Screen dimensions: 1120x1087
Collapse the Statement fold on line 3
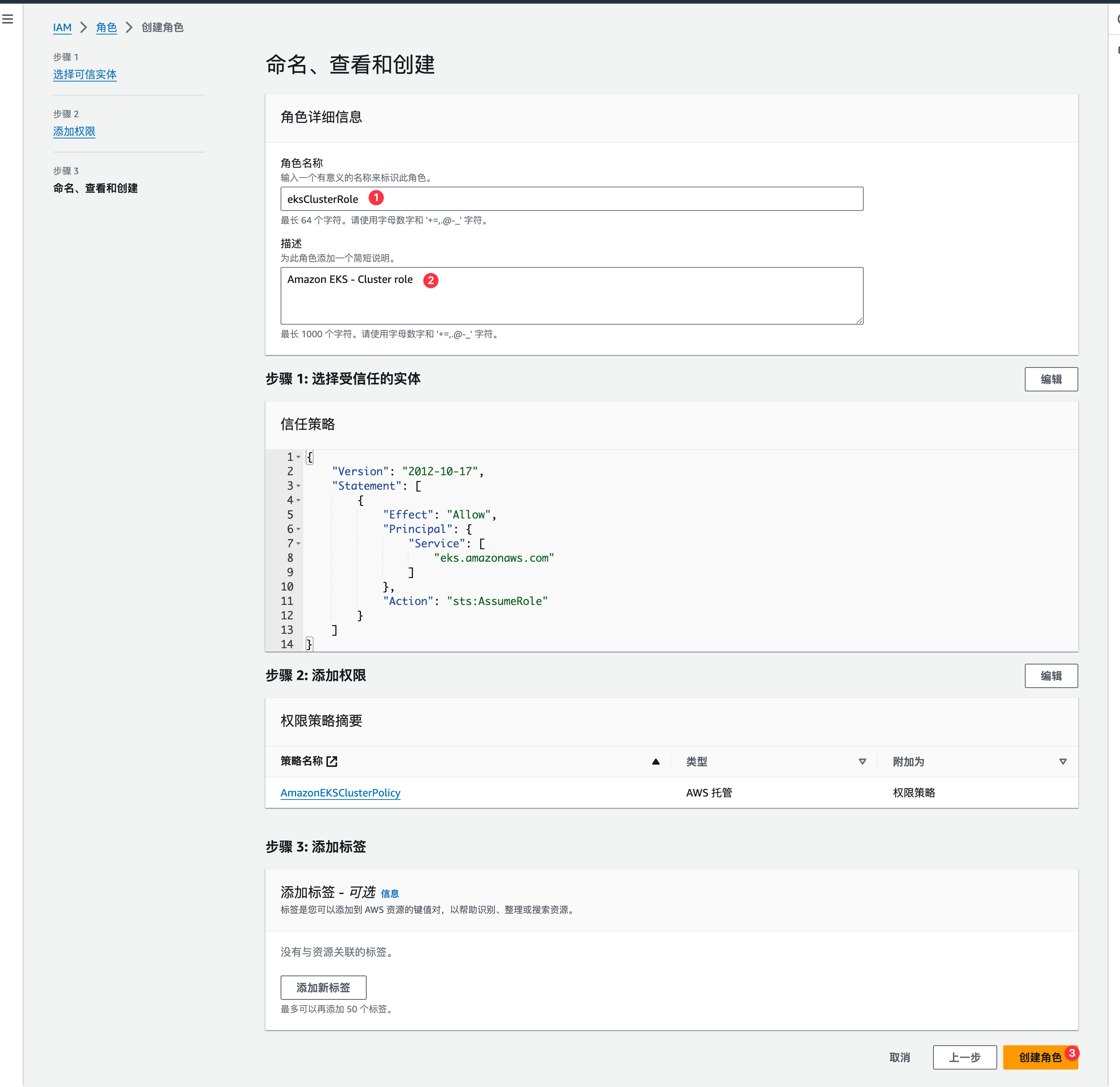click(x=298, y=486)
